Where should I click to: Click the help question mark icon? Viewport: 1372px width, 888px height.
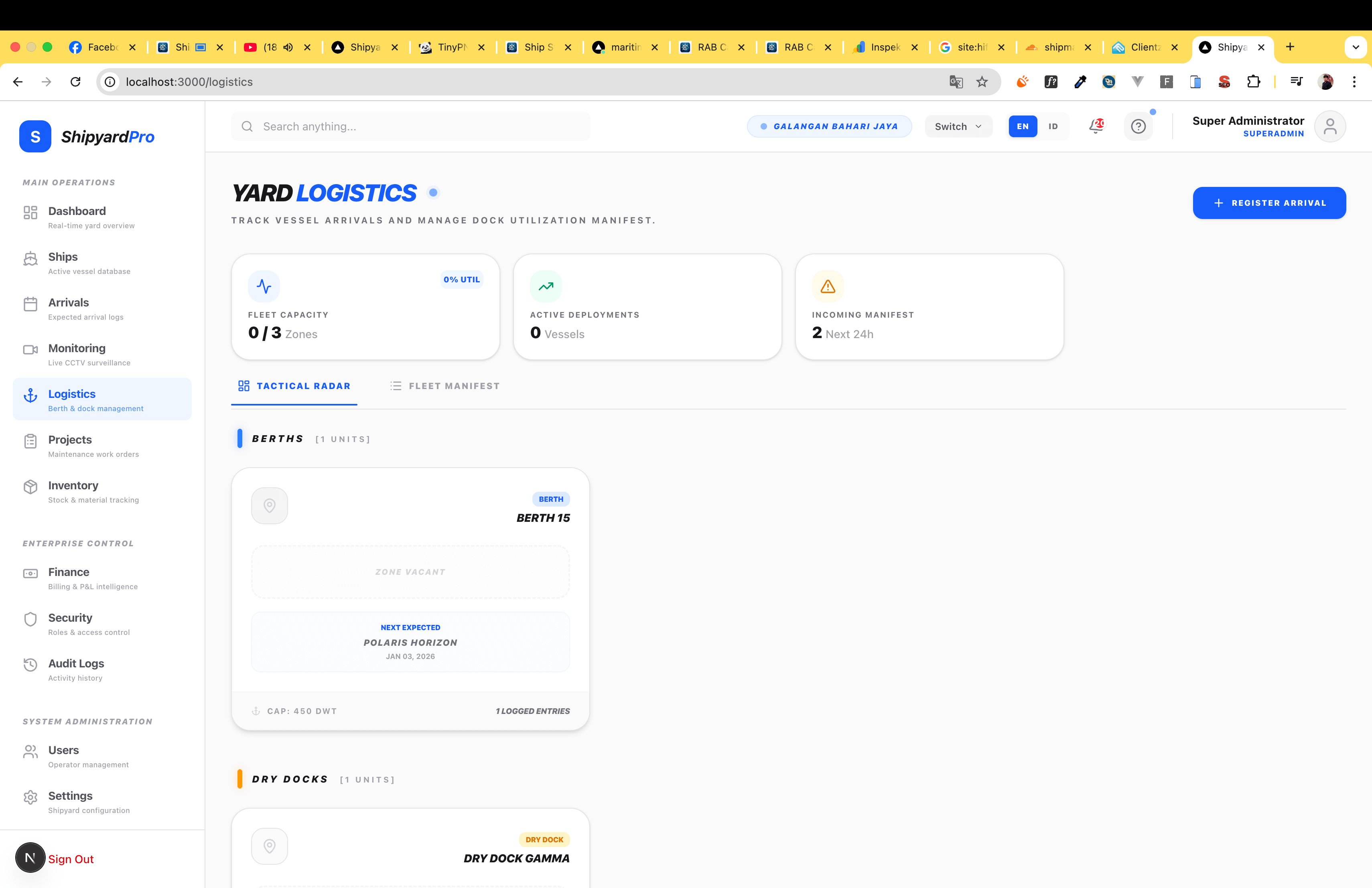[x=1138, y=126]
